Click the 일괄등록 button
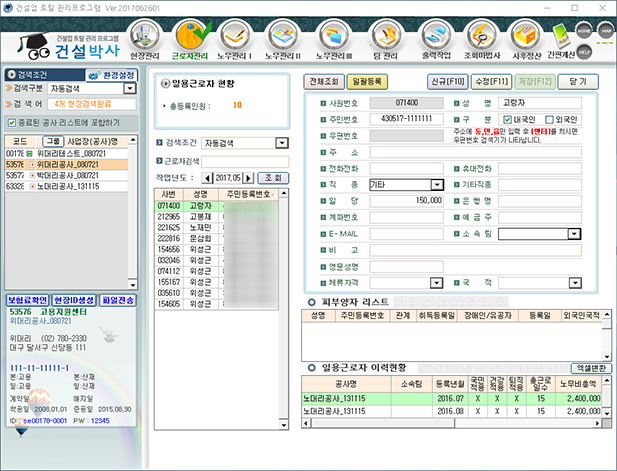The width and height of the screenshot is (617, 471). [x=367, y=81]
